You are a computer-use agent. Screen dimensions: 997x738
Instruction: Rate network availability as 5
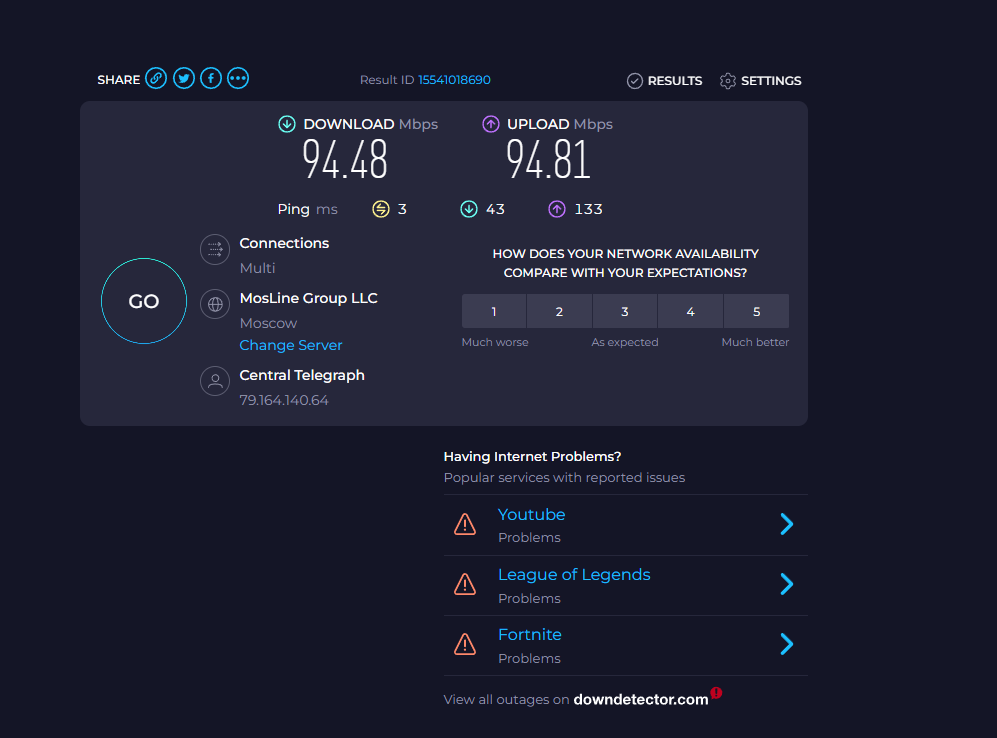click(x=757, y=311)
